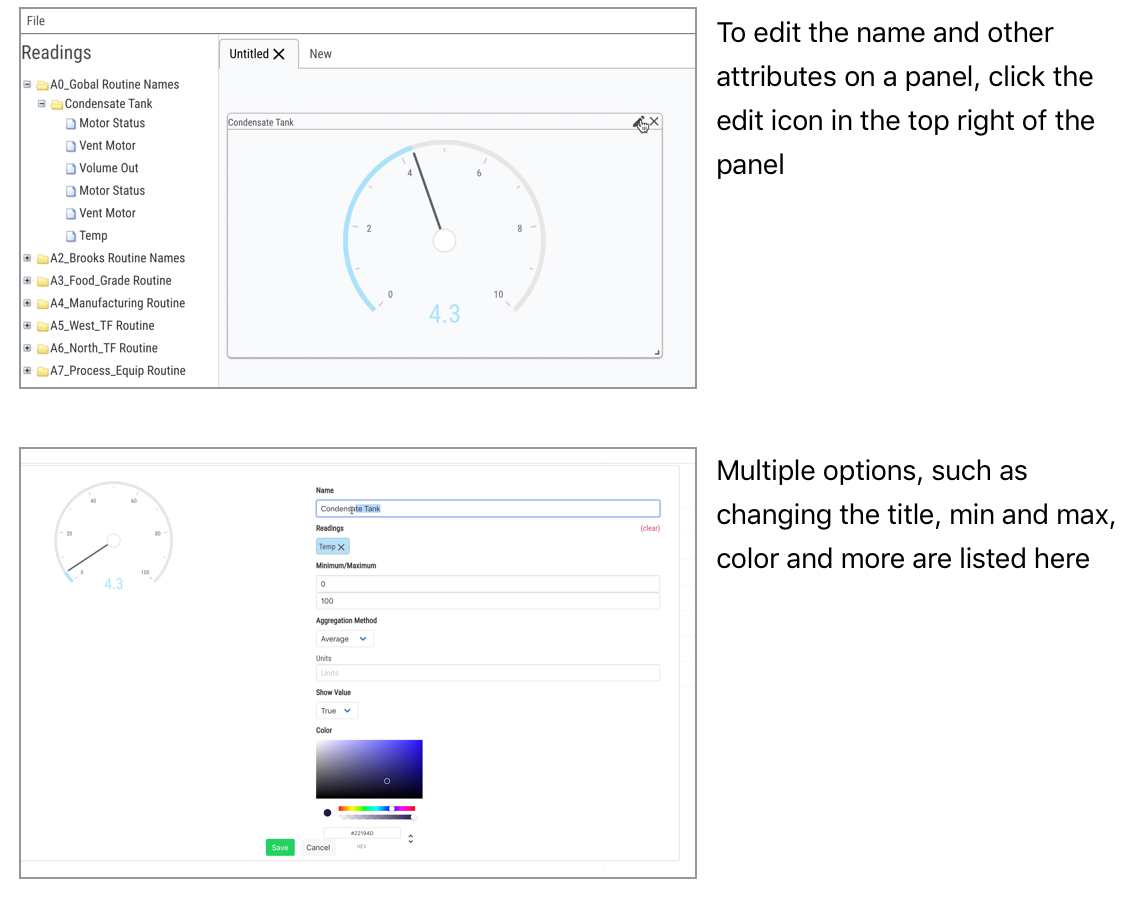
Task: Open the File menu
Action: point(36,21)
